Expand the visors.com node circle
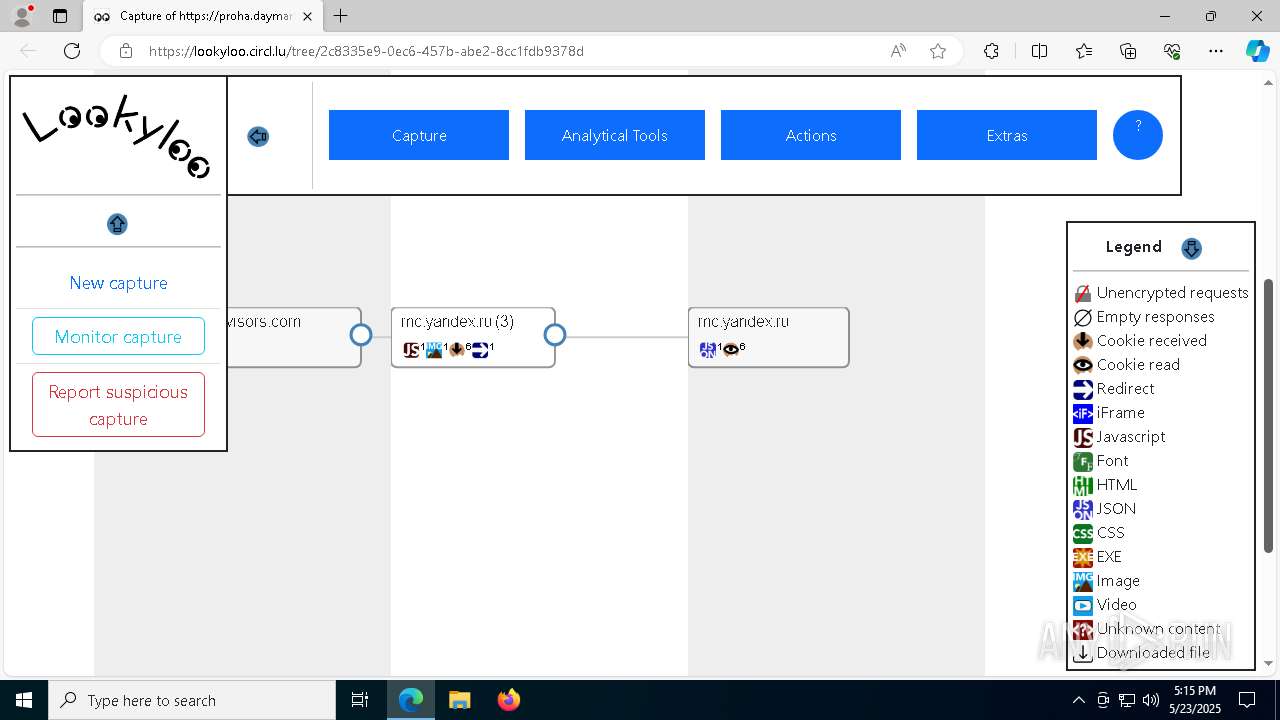This screenshot has height=720, width=1280. [361, 335]
